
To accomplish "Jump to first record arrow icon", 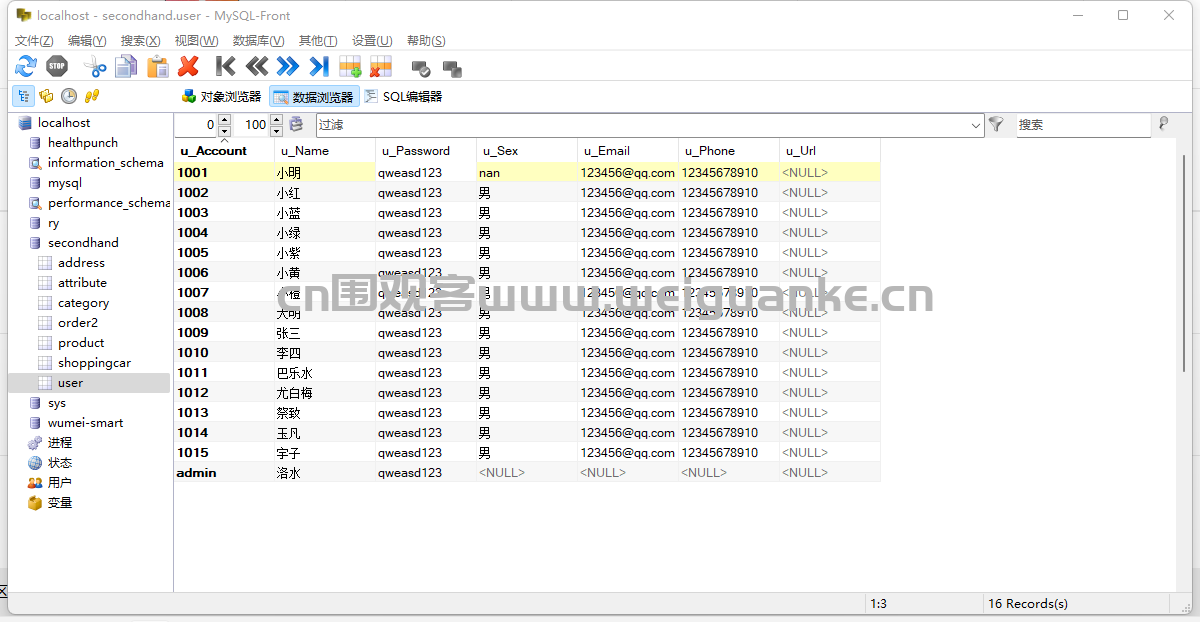I will tap(226, 67).
